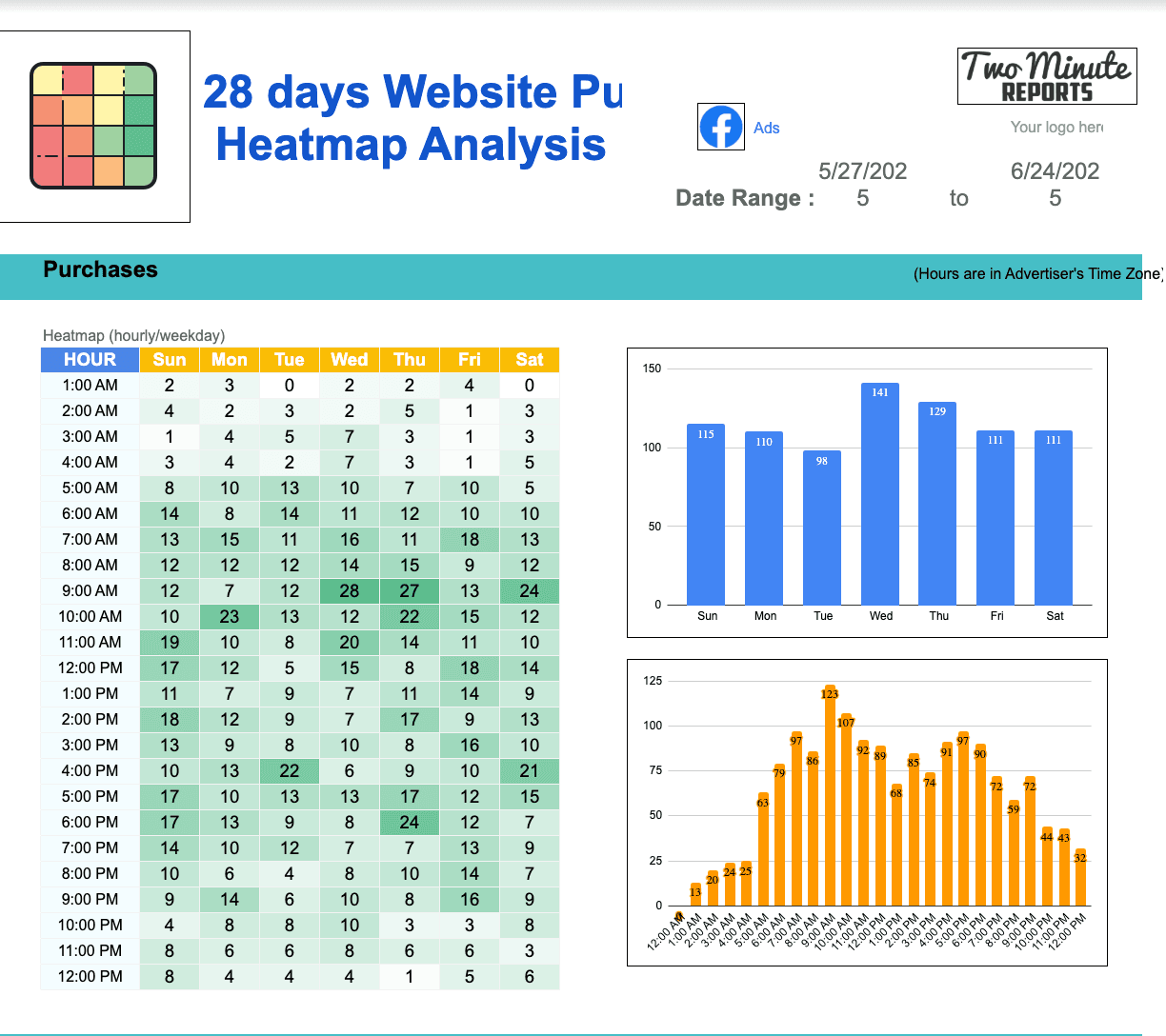Open the "Ads" link next to Facebook icon
1166x1036 pixels.
(767, 127)
